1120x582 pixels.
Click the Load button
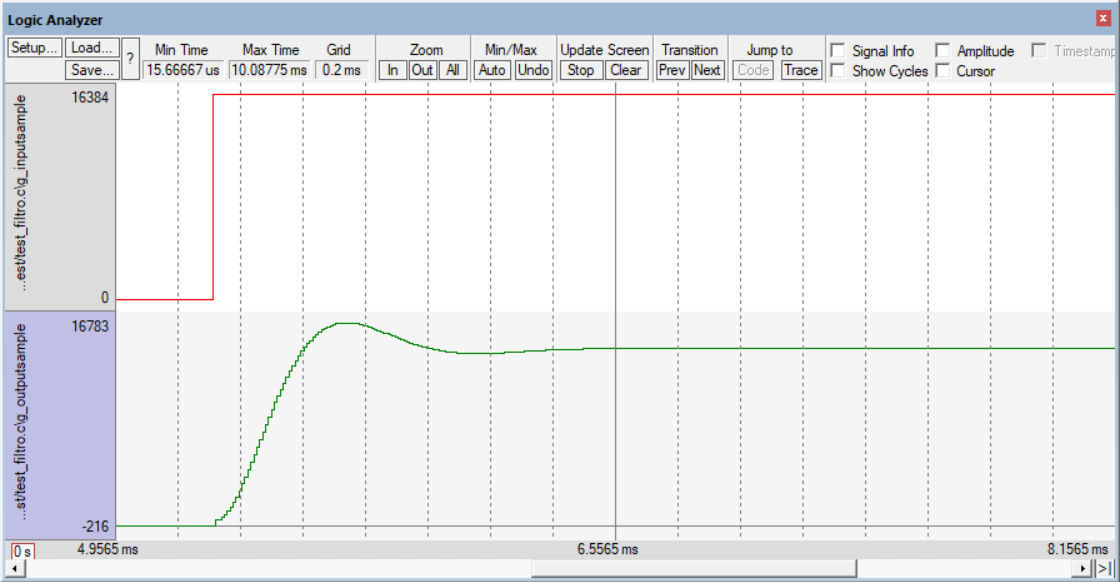coord(93,49)
